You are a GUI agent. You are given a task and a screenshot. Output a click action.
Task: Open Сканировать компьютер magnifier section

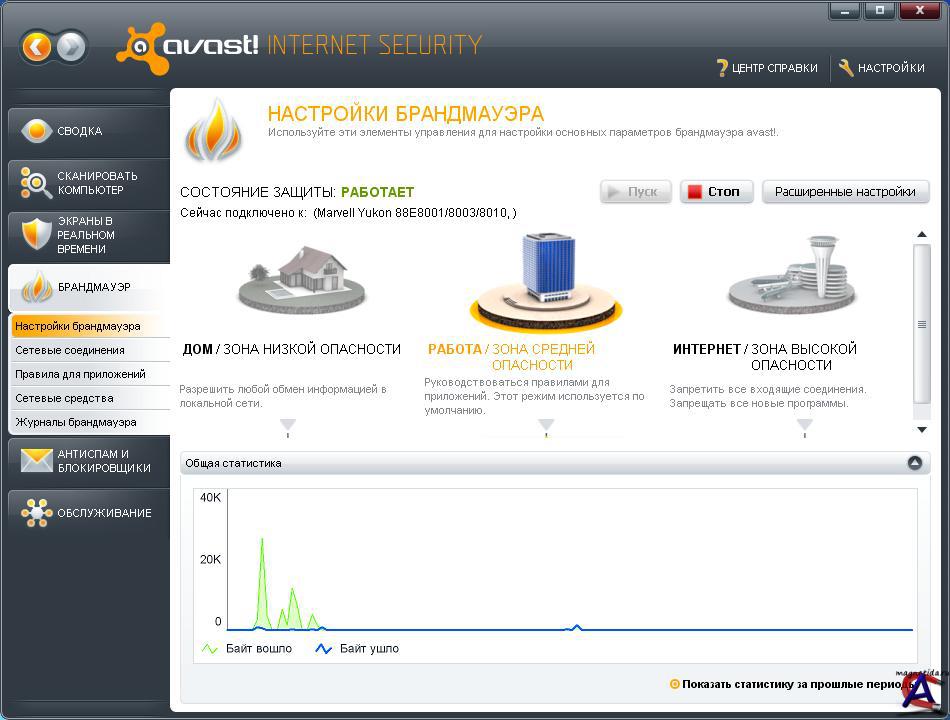click(x=88, y=183)
